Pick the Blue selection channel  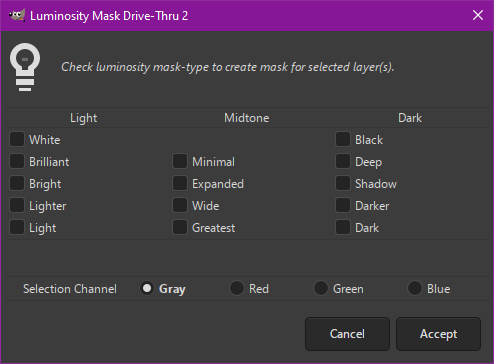[x=415, y=288]
